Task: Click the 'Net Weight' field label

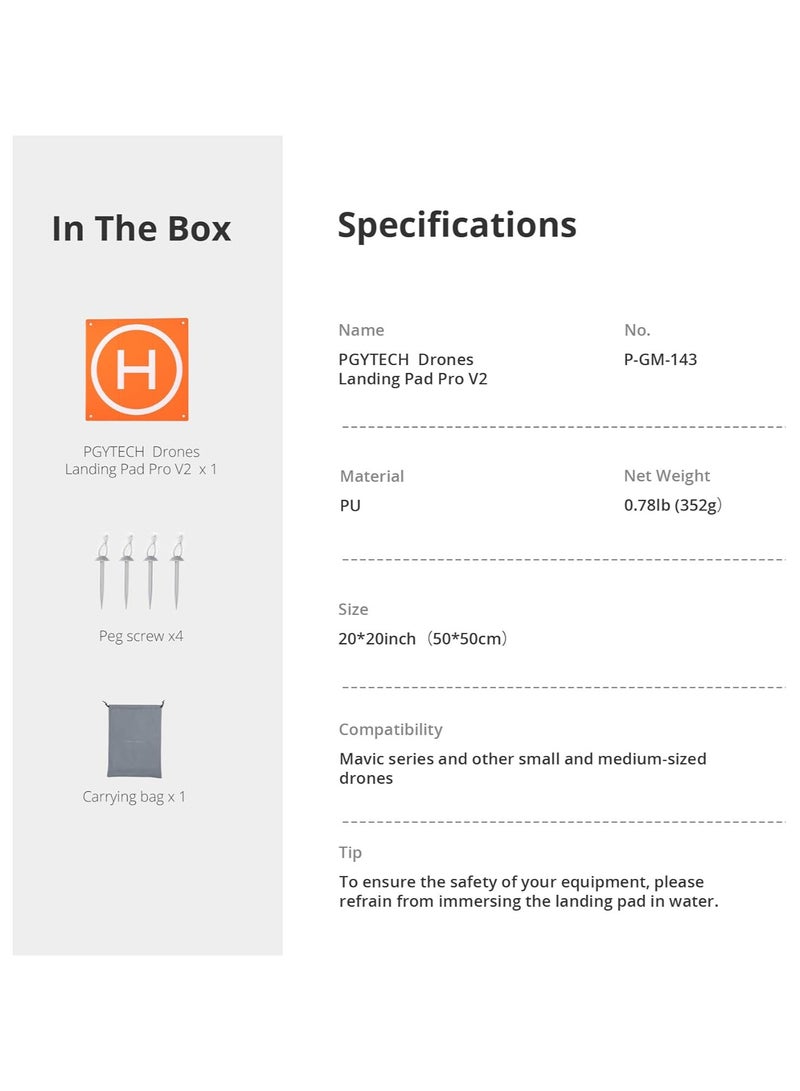Action: click(x=667, y=476)
